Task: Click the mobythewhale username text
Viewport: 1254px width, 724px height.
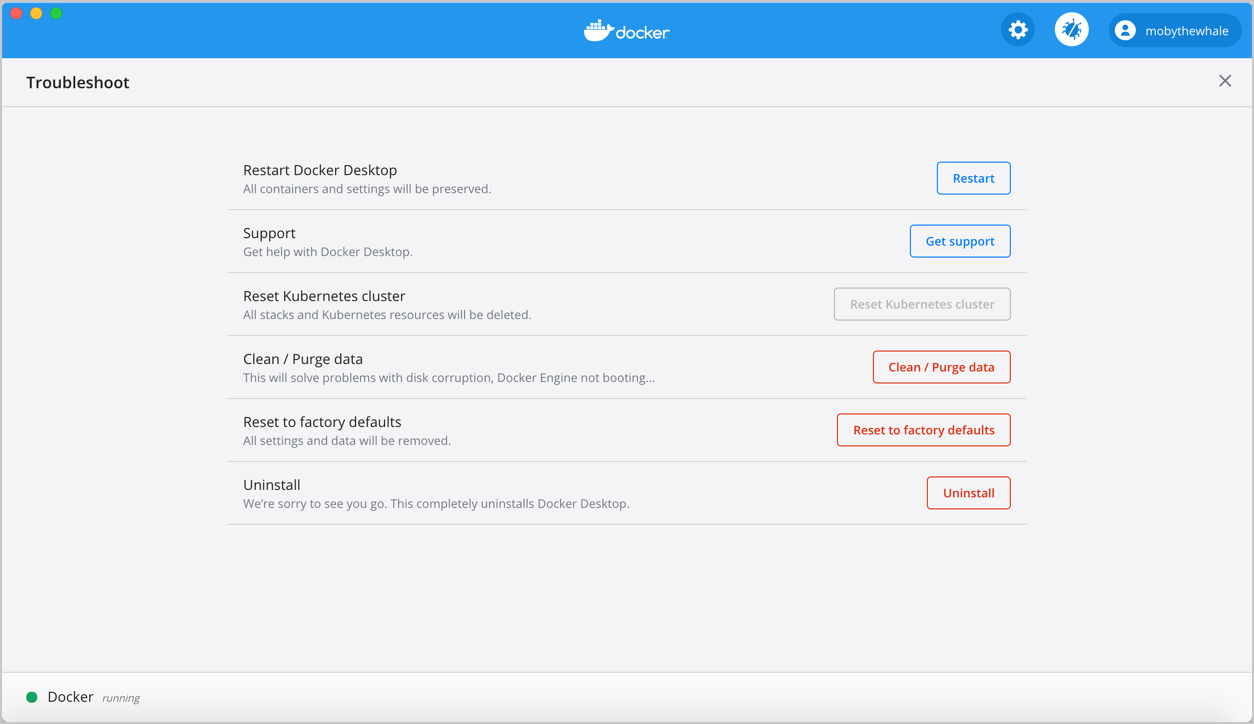Action: [x=1188, y=30]
